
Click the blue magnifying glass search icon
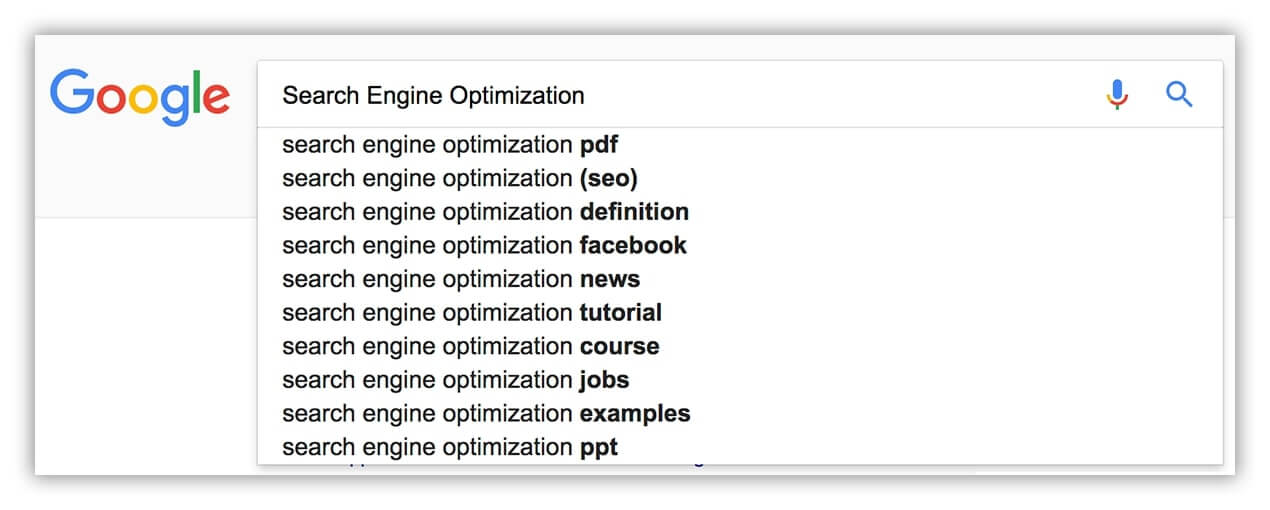(x=1180, y=95)
